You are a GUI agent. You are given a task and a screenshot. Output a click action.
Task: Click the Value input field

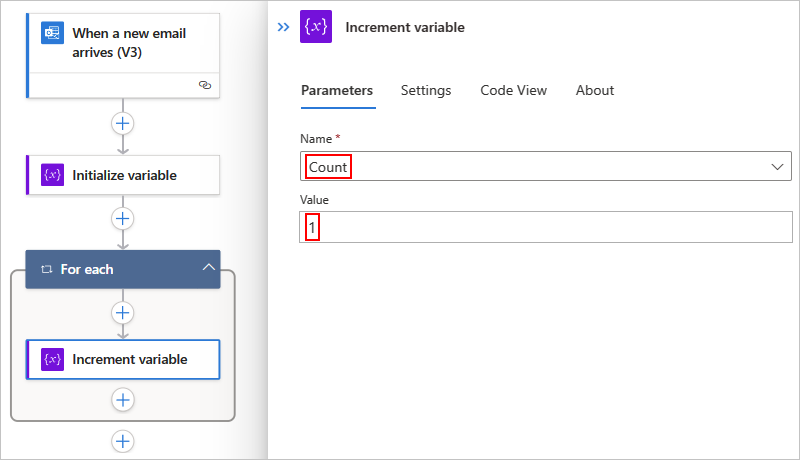point(546,228)
